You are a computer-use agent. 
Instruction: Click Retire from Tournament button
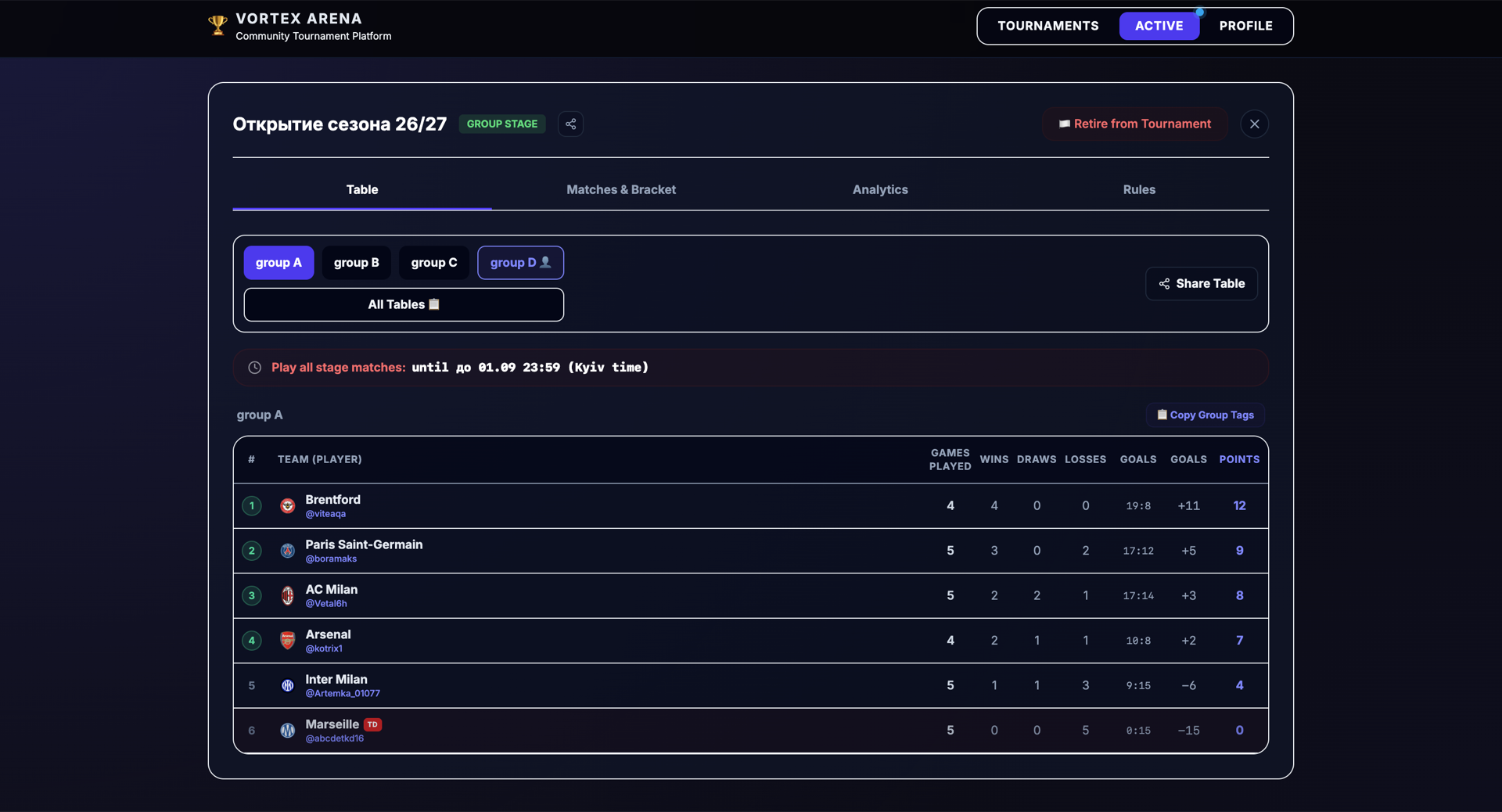(x=1135, y=124)
